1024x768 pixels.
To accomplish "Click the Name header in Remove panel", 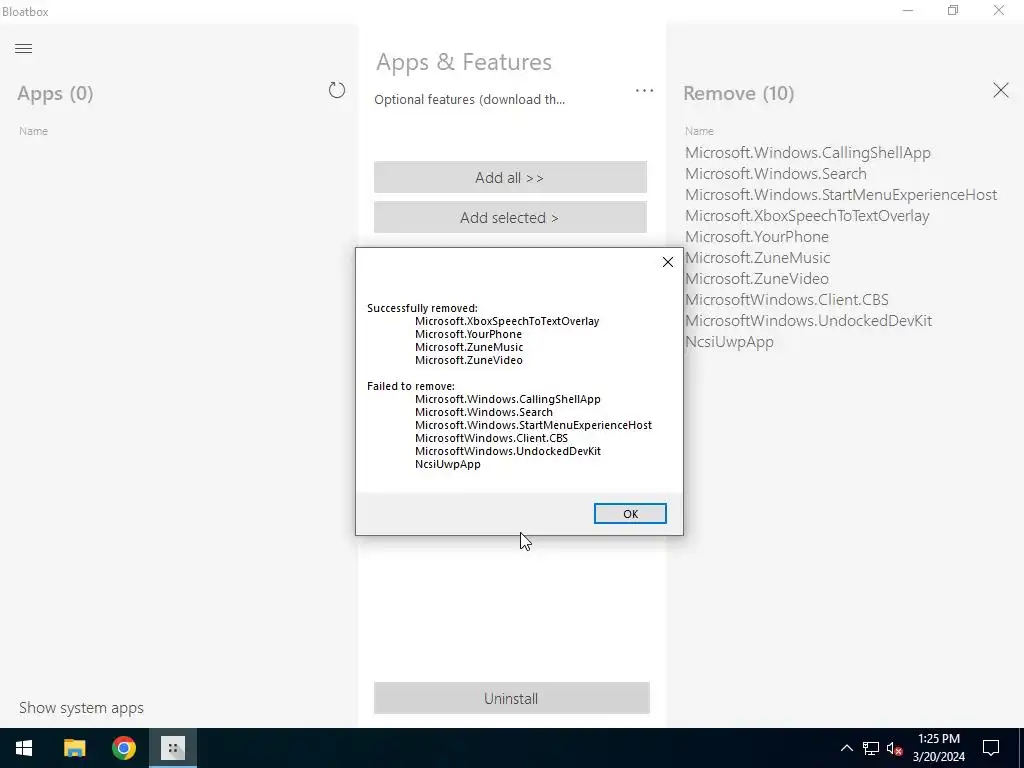I will pyautogui.click(x=699, y=131).
